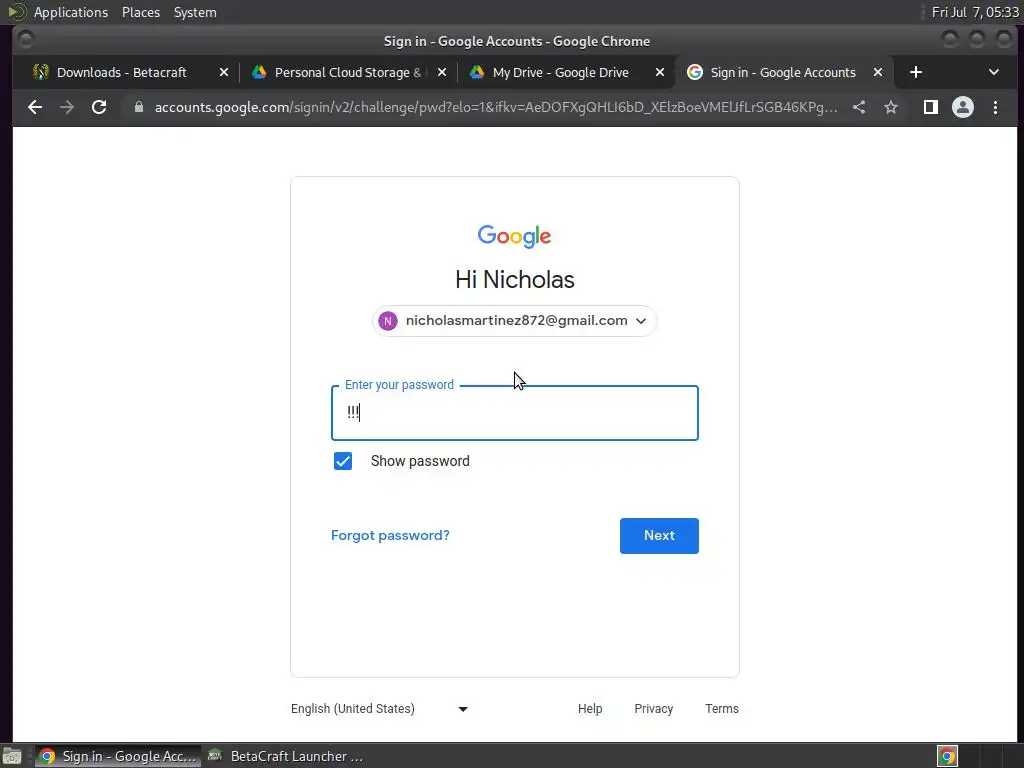1024x768 pixels.
Task: Open Chrome's three-dot menu
Action: pyautogui.click(x=995, y=107)
